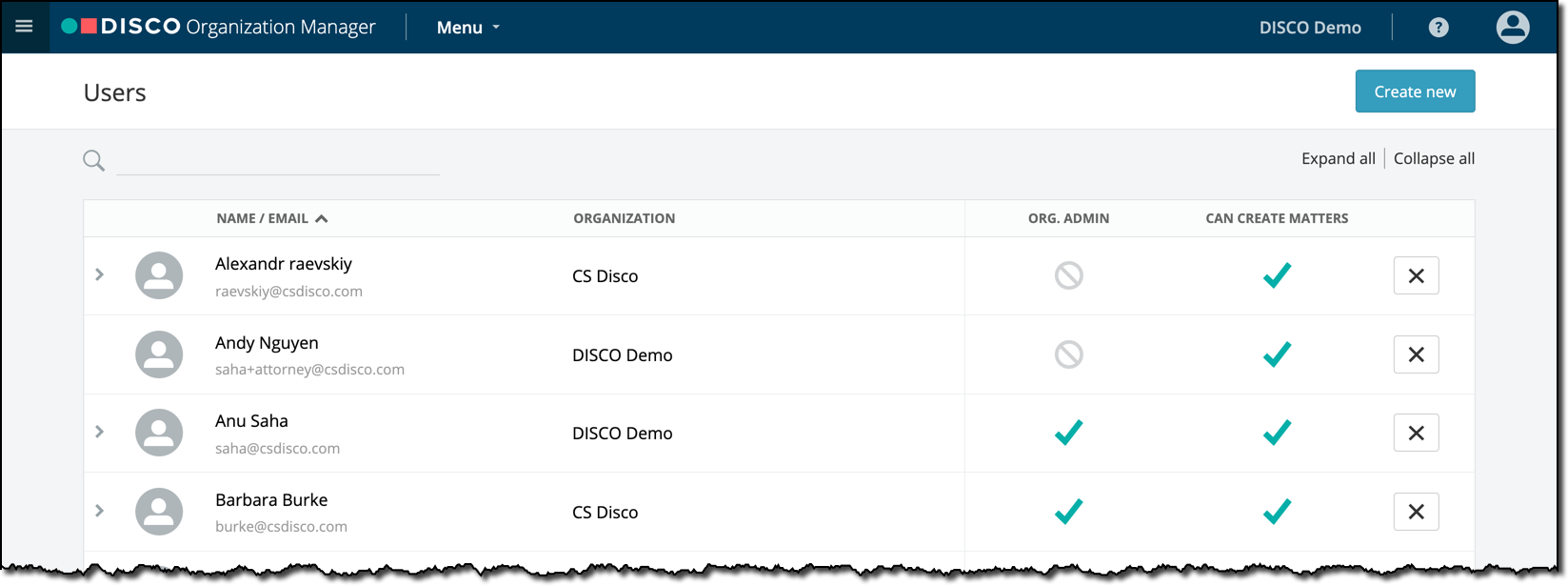Open the hamburger navigation menu
1568x586 pixels.
click(24, 27)
